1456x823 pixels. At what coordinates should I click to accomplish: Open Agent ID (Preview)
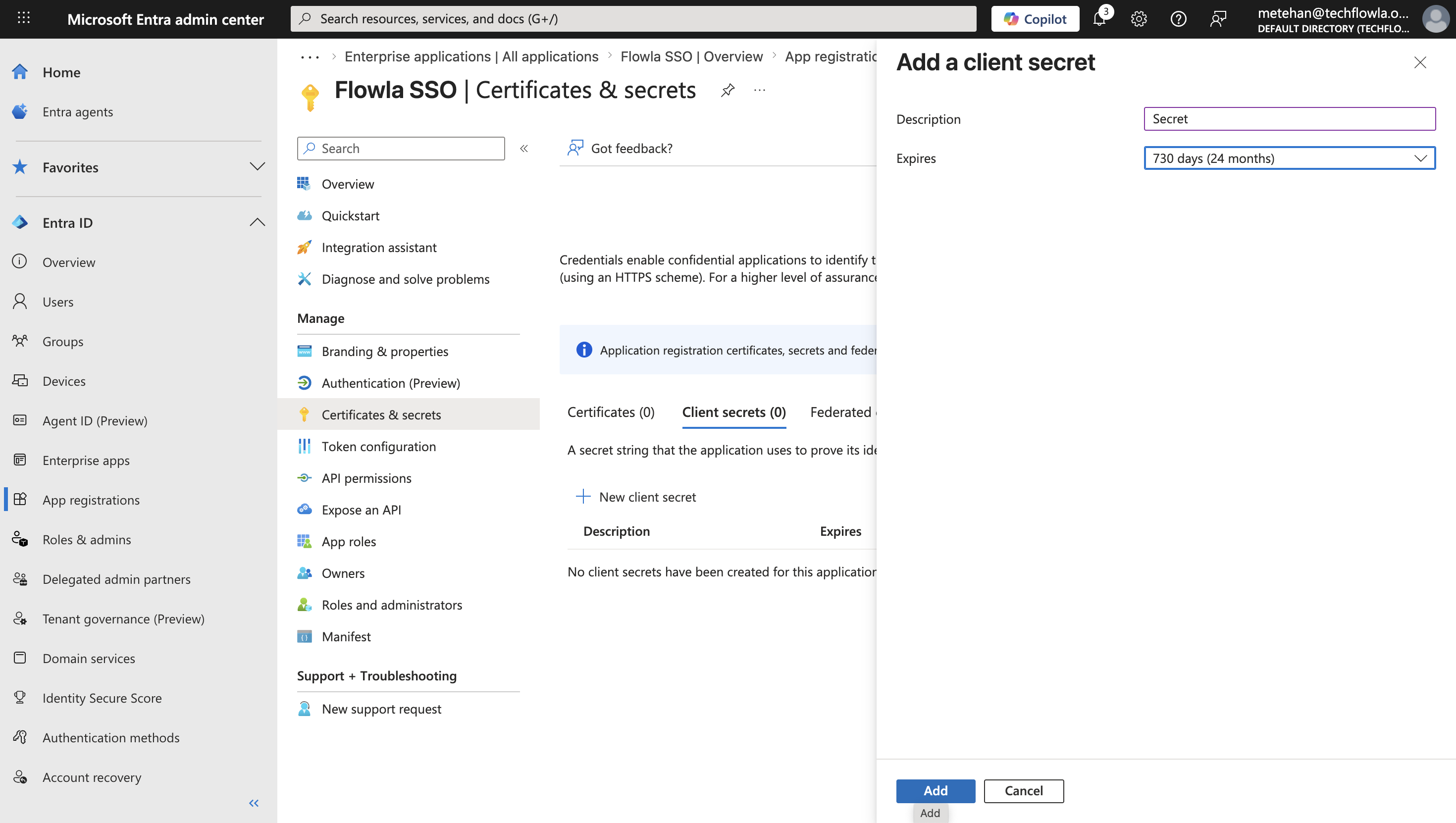[x=95, y=420]
